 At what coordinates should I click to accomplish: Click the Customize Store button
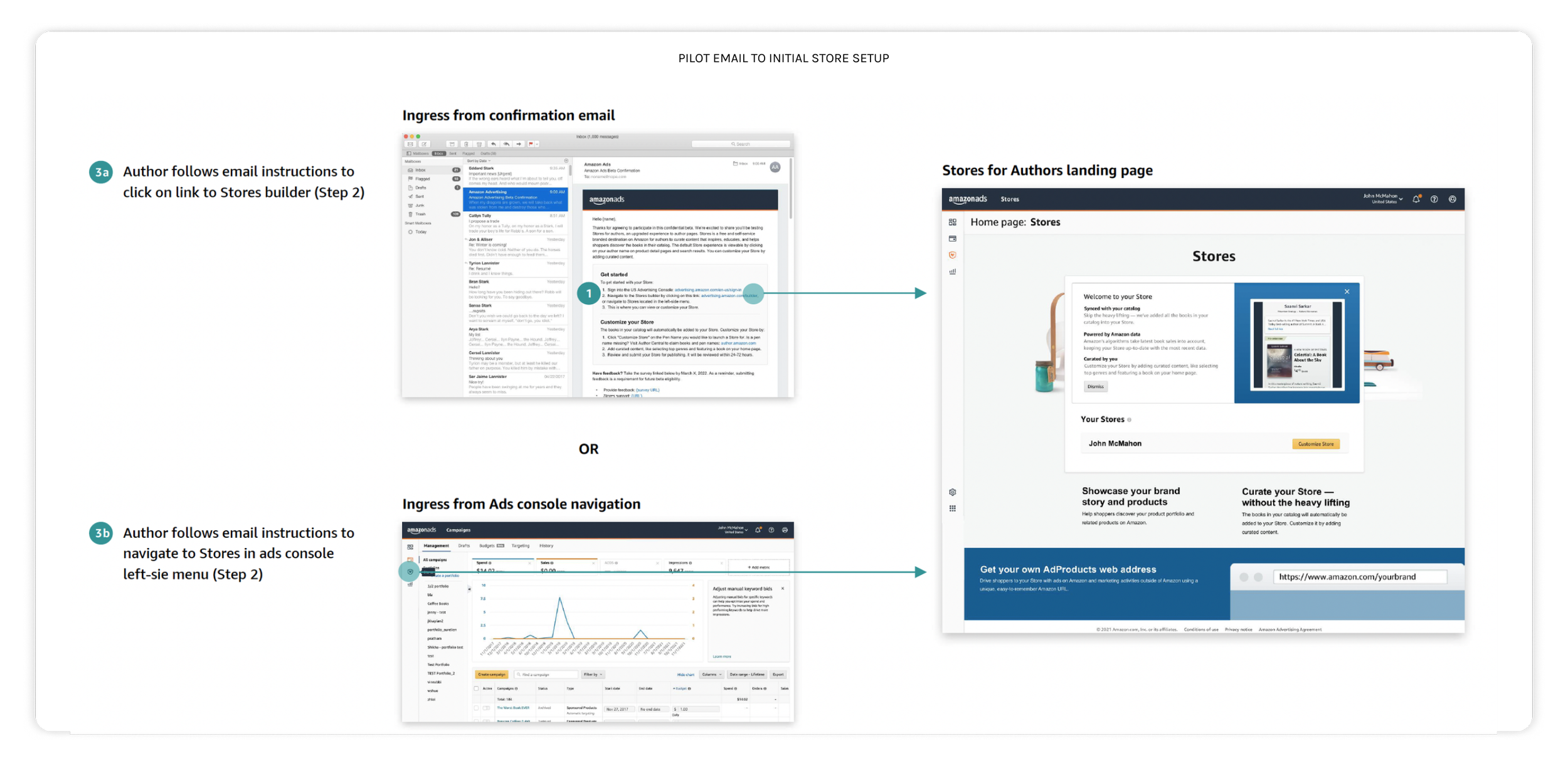1315,444
